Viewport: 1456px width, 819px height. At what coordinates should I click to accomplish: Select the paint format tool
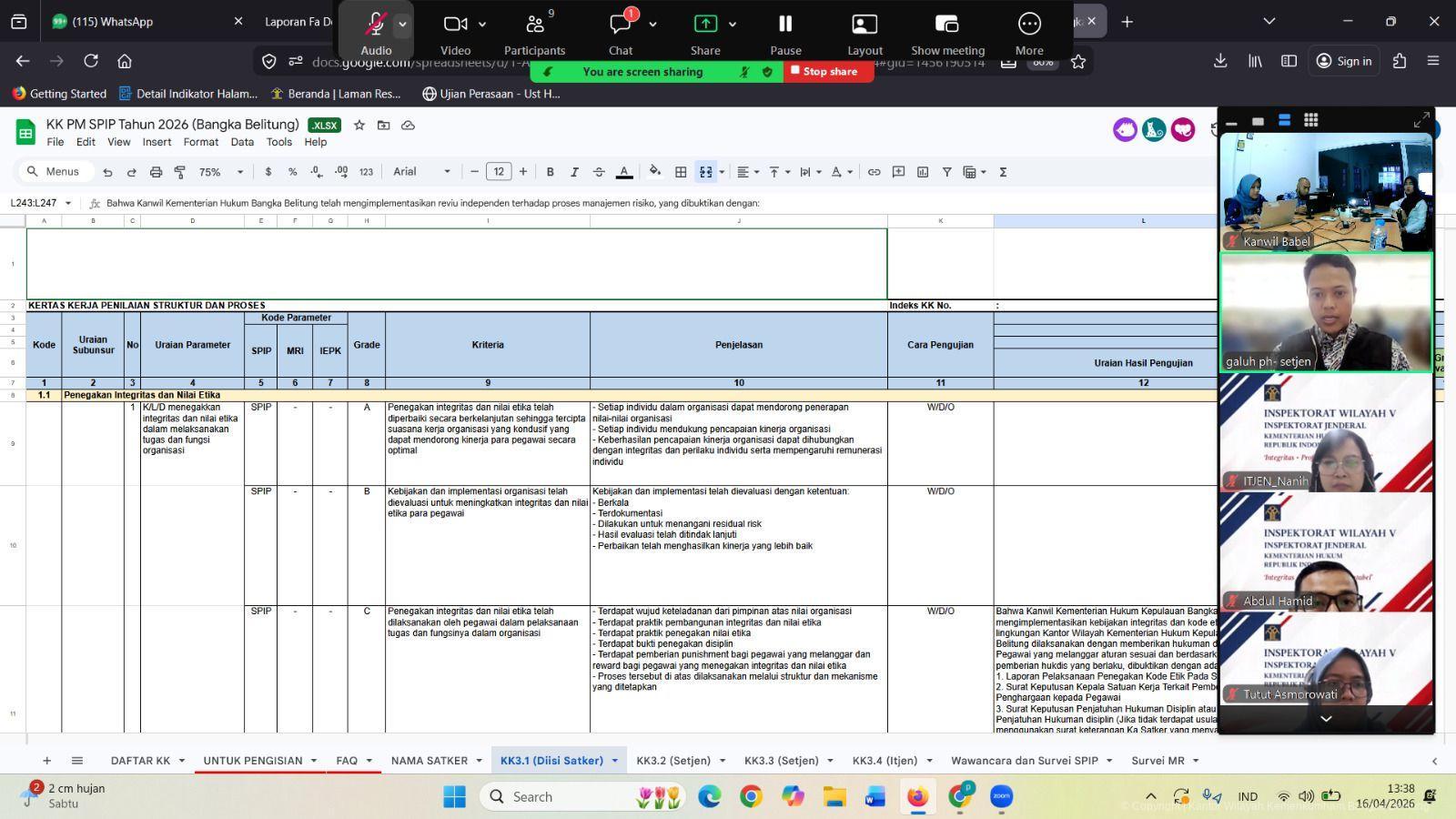[x=180, y=172]
